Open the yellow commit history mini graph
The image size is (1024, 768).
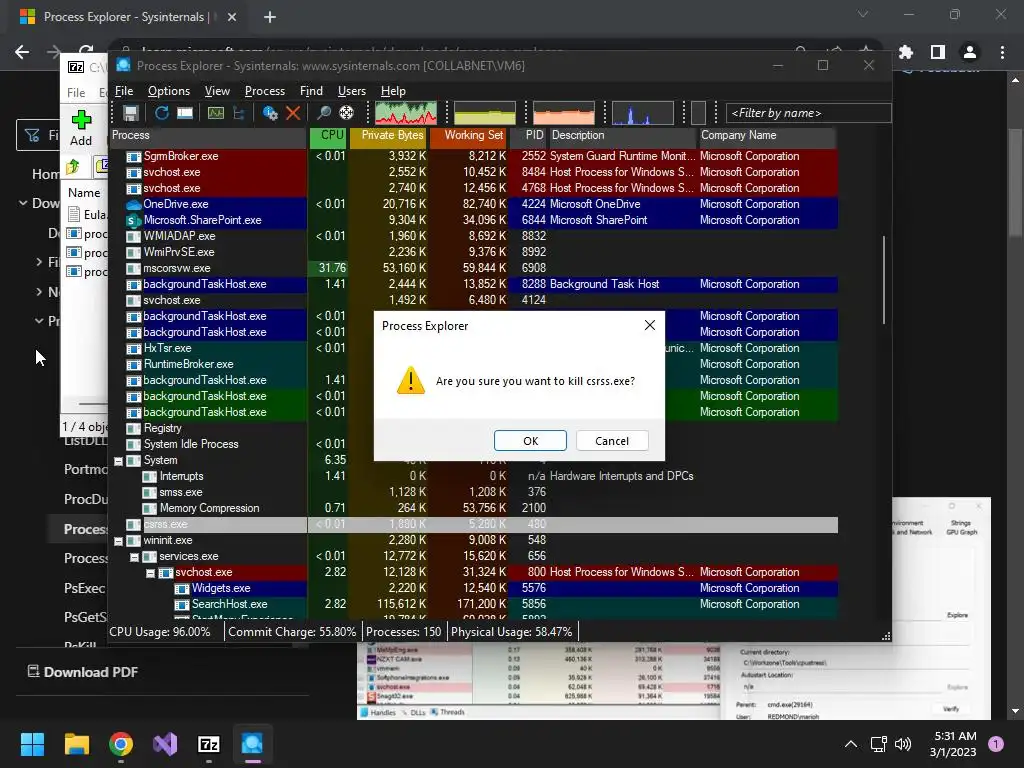tap(485, 113)
